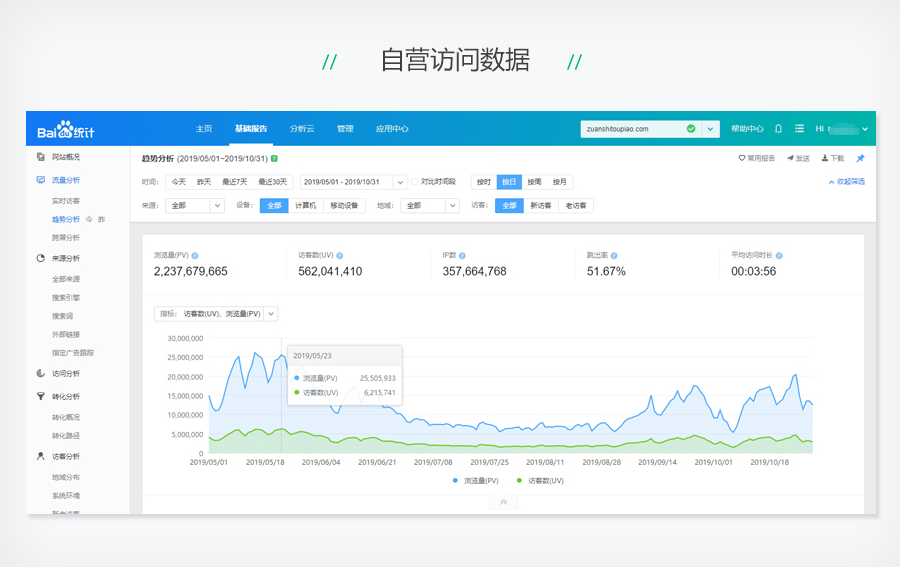
Task: Open 跨屏分析 in sidebar
Action: pos(66,238)
